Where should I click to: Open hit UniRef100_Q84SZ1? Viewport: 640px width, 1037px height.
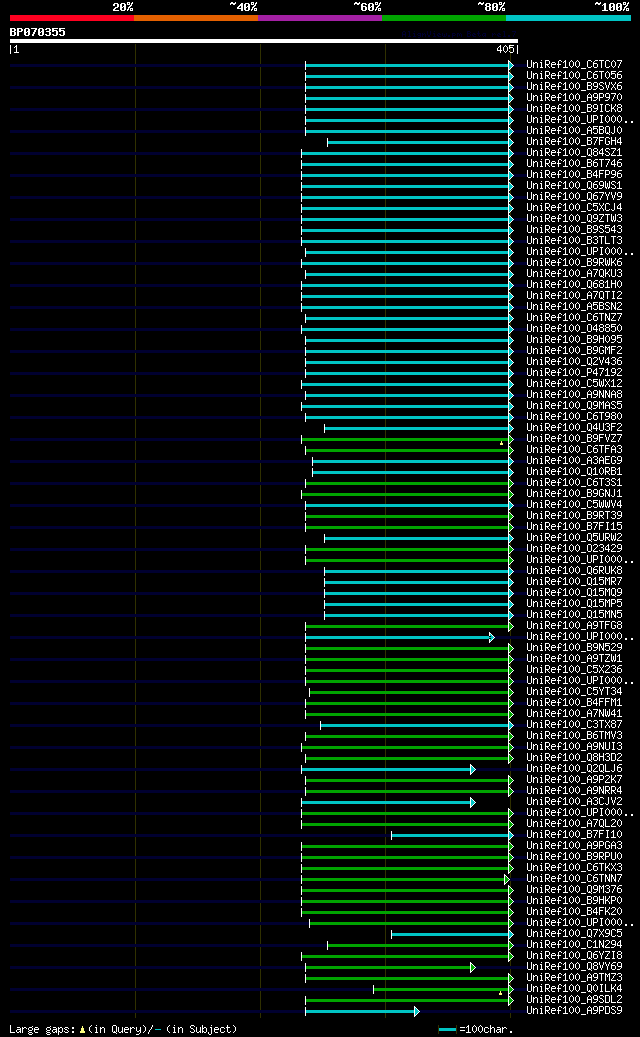[x=574, y=153]
